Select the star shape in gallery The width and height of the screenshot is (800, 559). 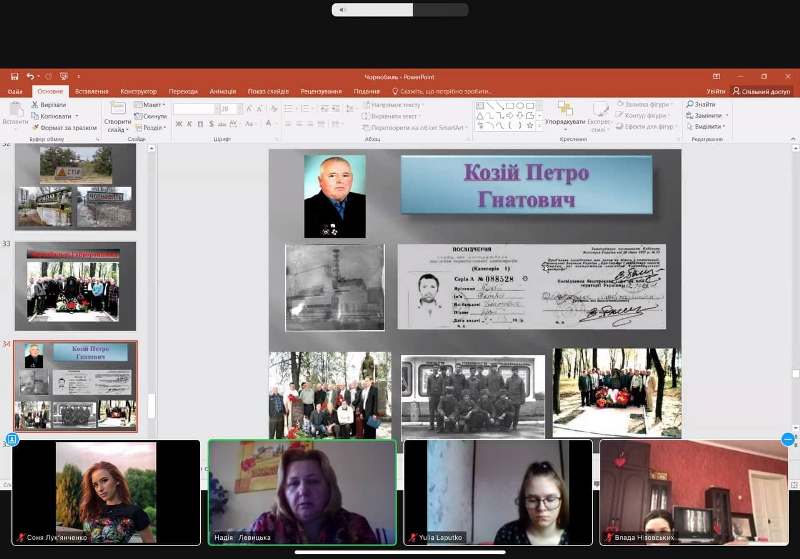point(530,125)
